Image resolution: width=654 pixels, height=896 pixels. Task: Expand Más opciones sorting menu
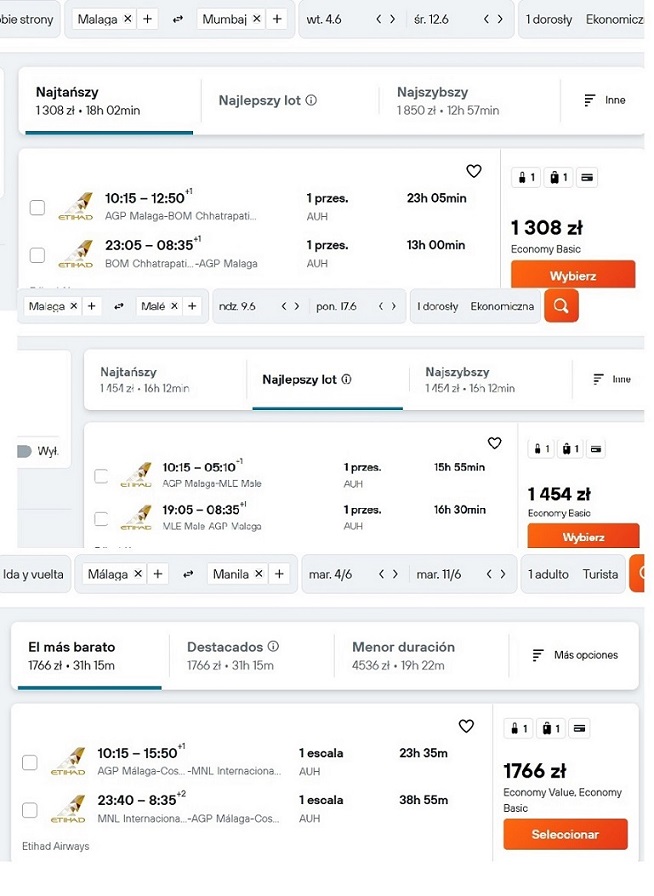575,655
